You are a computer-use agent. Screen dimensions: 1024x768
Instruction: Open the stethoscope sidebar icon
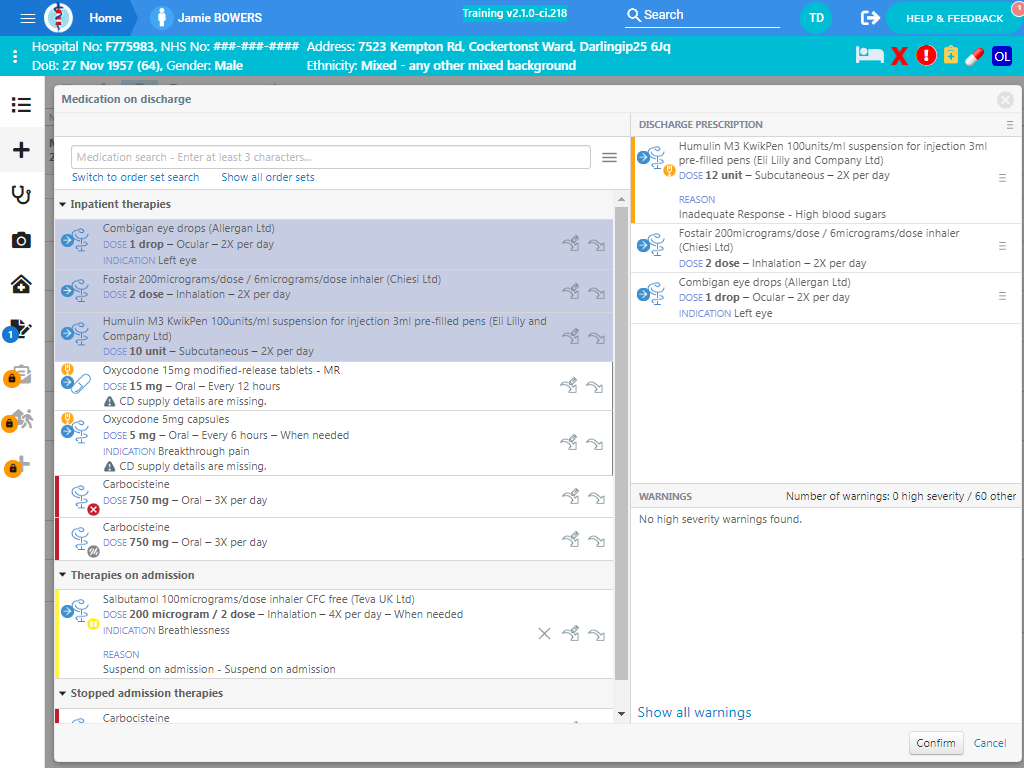click(21, 195)
